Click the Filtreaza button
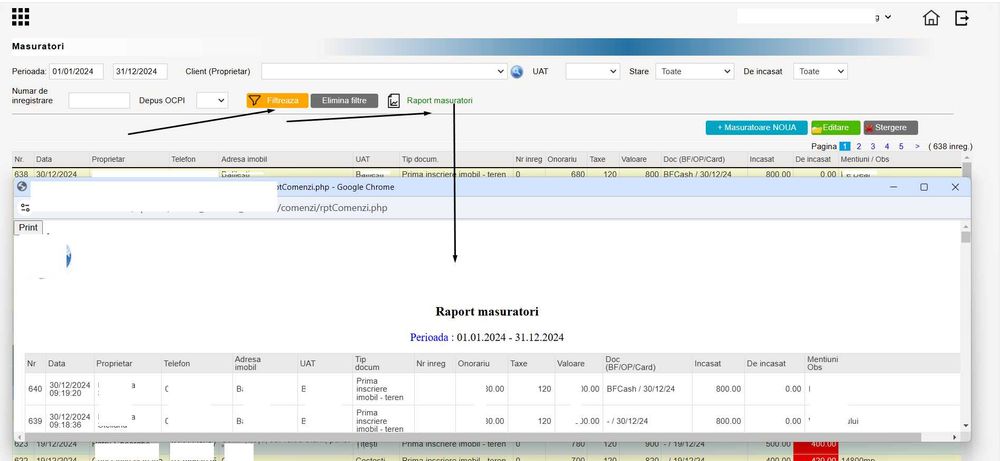This screenshot has width=1000, height=461. click(277, 101)
